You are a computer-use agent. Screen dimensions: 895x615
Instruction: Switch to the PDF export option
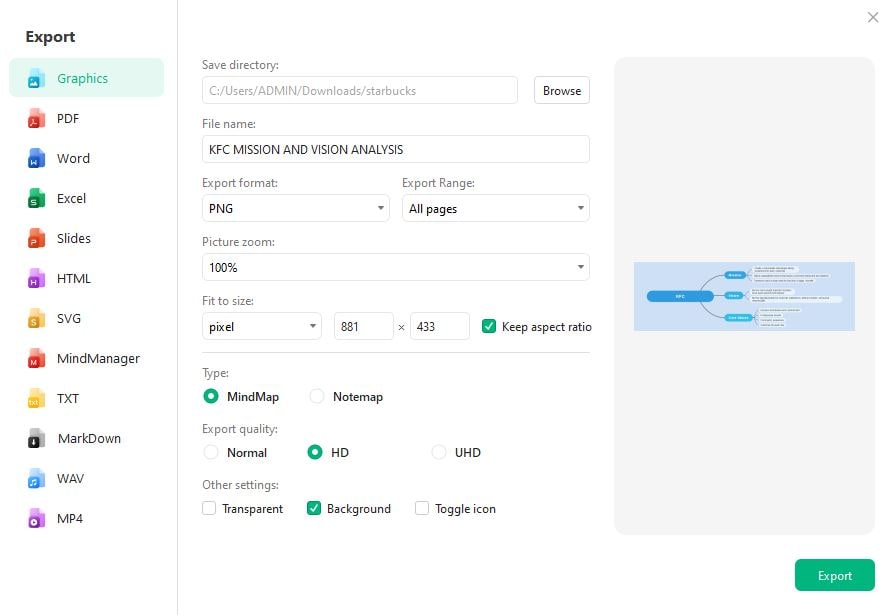[86, 119]
